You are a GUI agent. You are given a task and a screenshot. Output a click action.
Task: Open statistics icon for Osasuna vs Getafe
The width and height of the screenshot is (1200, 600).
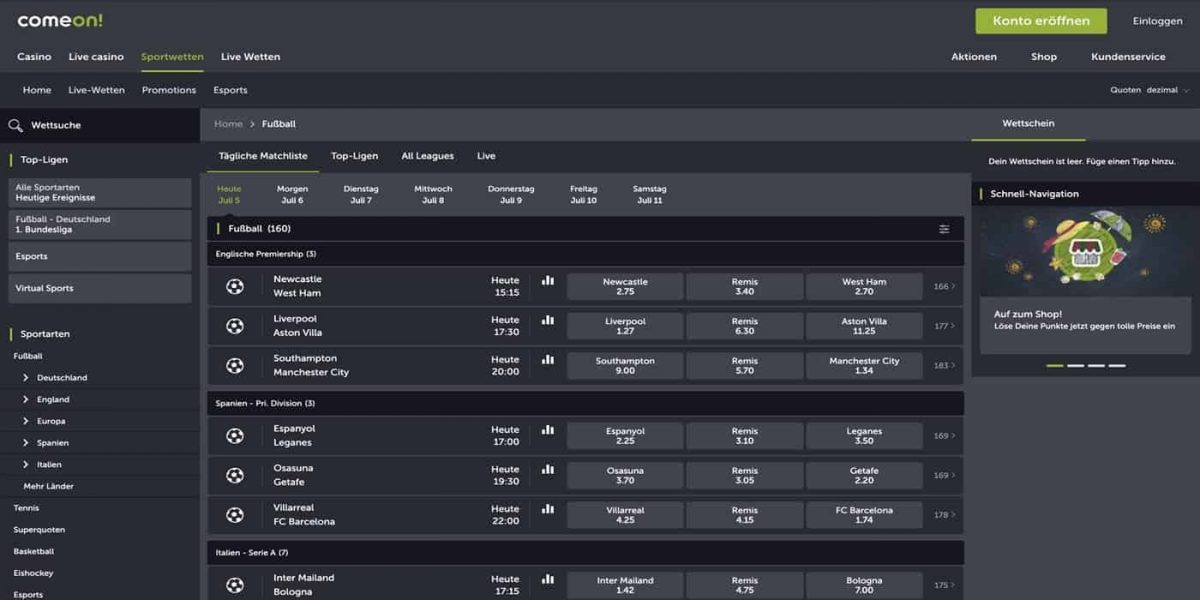(548, 469)
